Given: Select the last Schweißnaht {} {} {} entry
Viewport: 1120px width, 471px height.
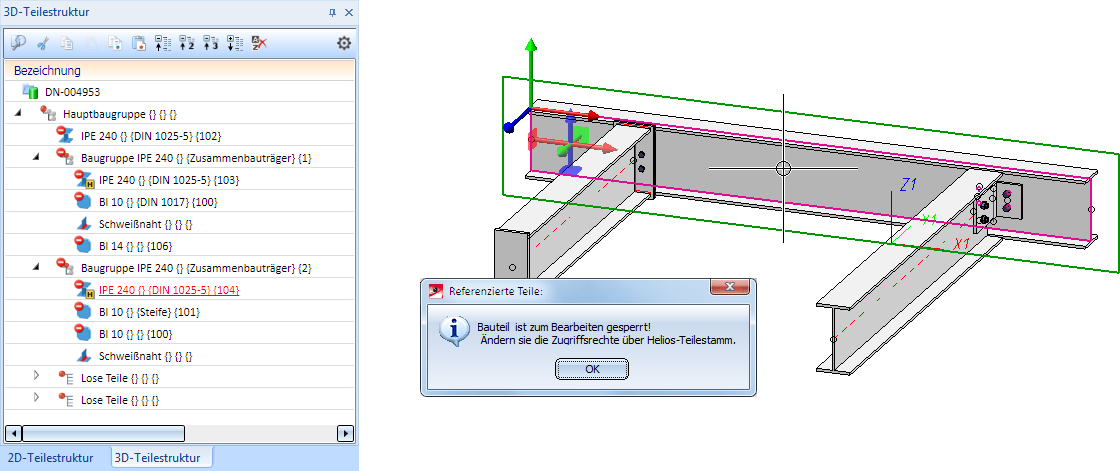Looking at the screenshot, I should (x=146, y=355).
